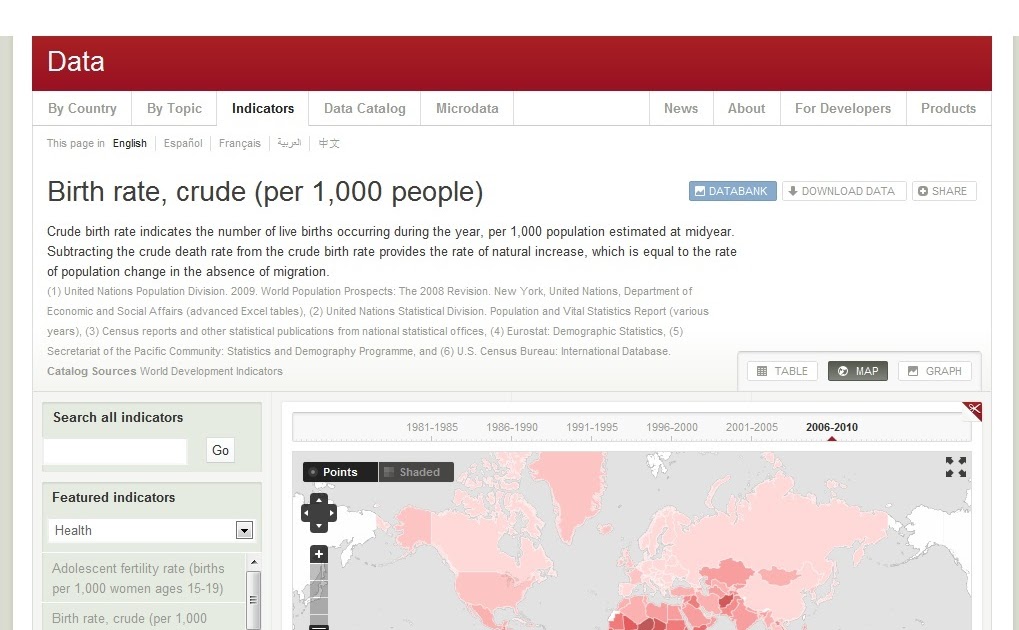
Task: Click inside the Search all indicators field
Action: [x=115, y=451]
